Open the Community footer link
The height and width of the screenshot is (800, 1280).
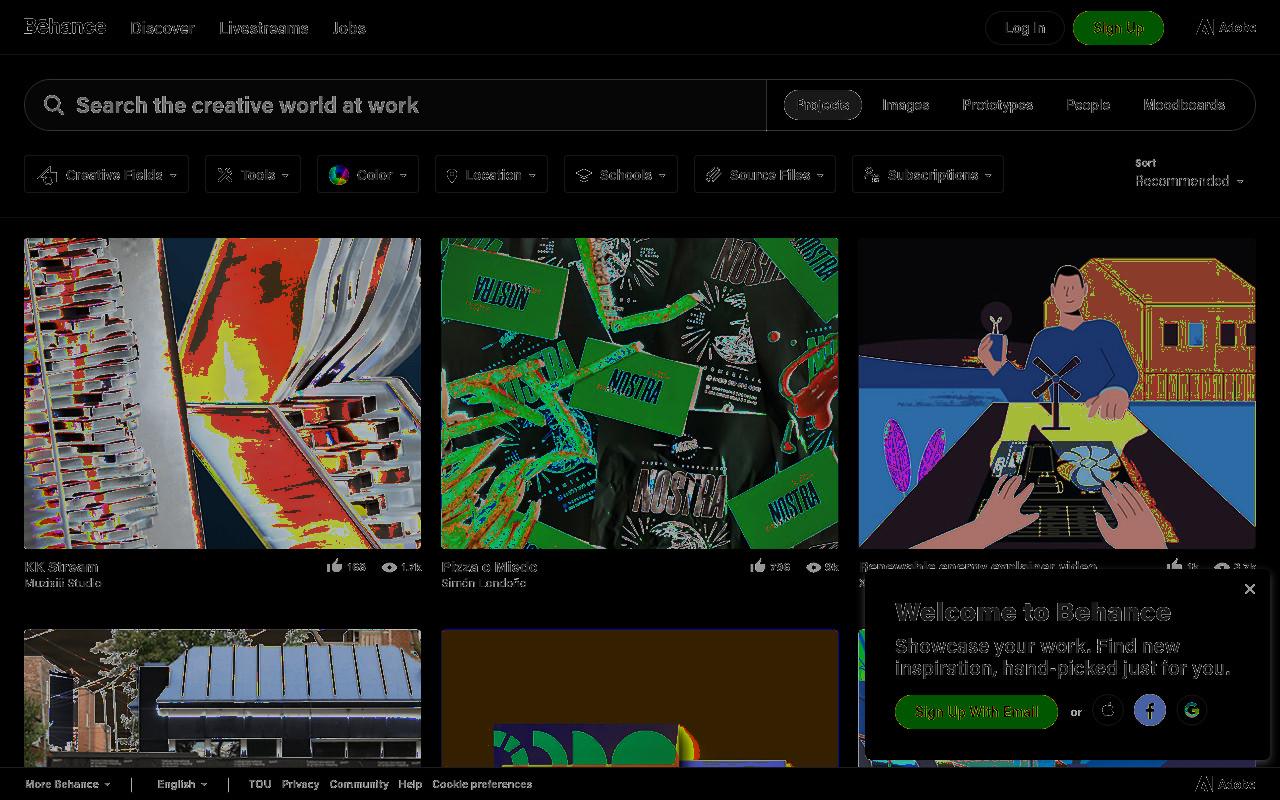359,784
